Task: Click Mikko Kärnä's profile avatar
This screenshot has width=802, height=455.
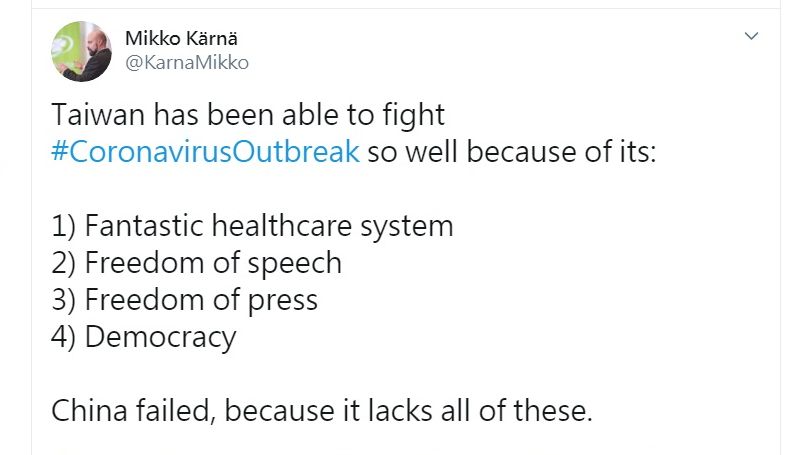Action: point(82,51)
